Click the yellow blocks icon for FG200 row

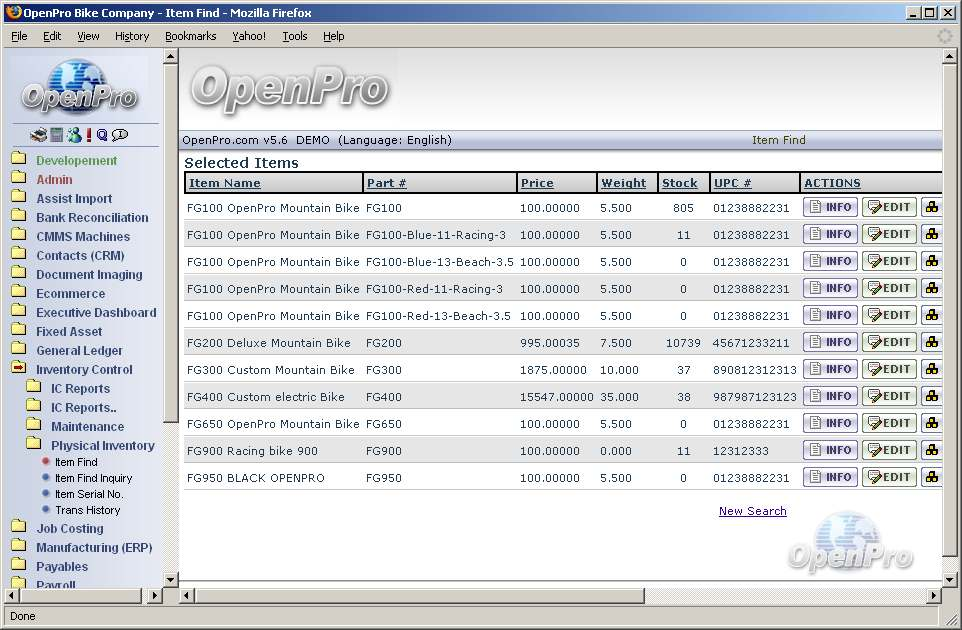pyautogui.click(x=931, y=342)
